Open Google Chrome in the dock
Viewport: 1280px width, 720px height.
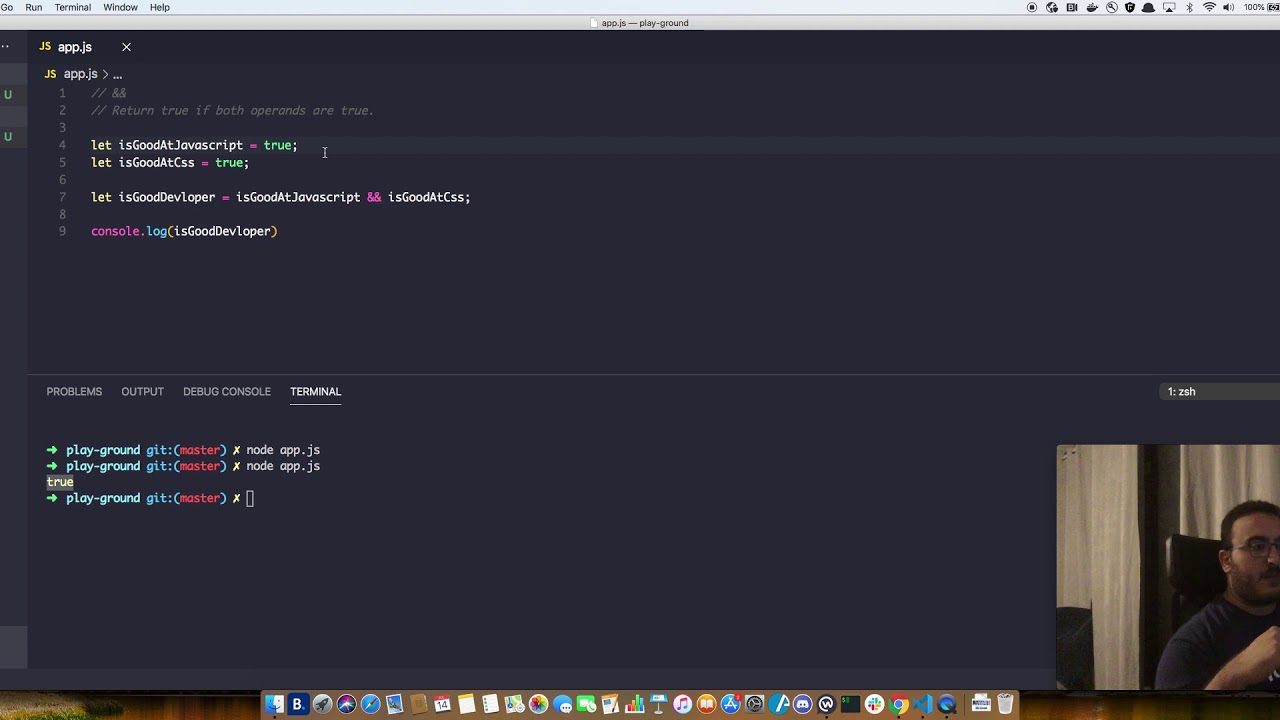coord(899,705)
